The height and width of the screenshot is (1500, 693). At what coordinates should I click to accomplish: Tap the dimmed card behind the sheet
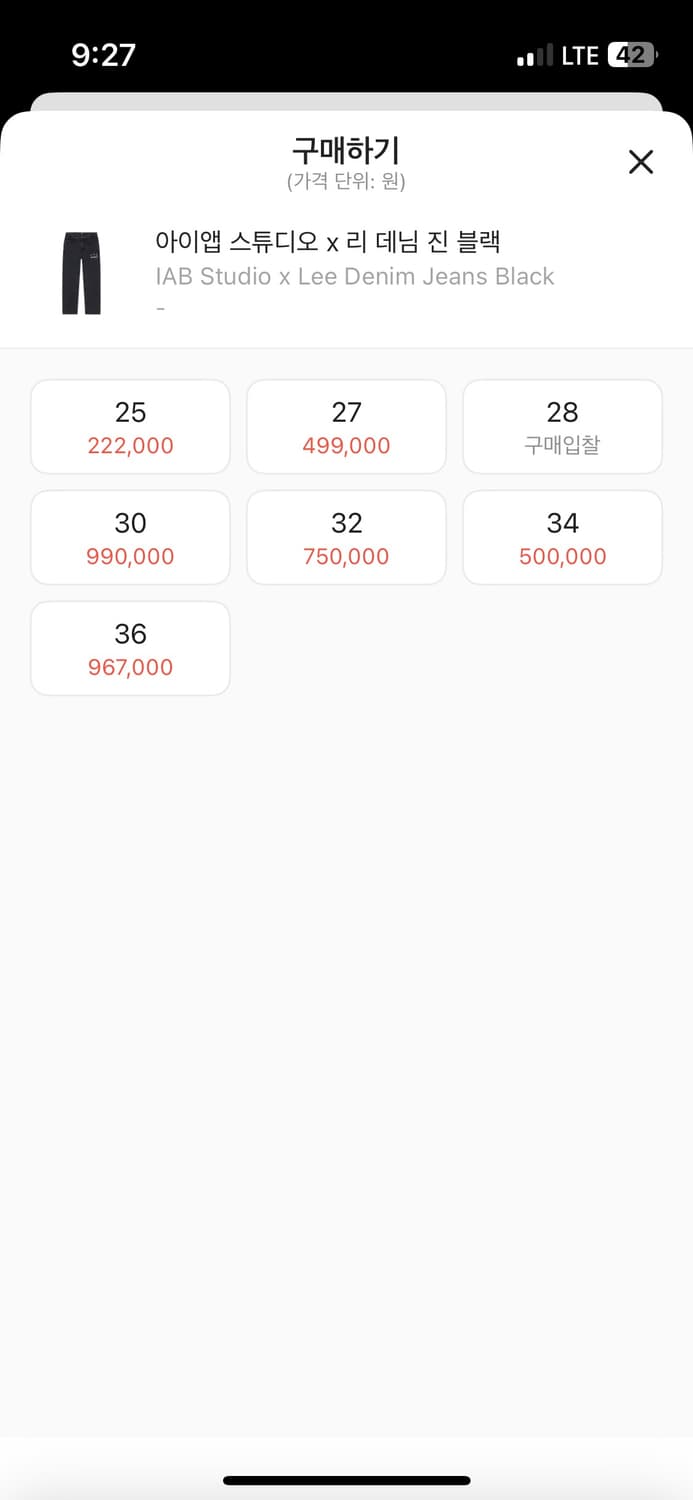coord(346,101)
